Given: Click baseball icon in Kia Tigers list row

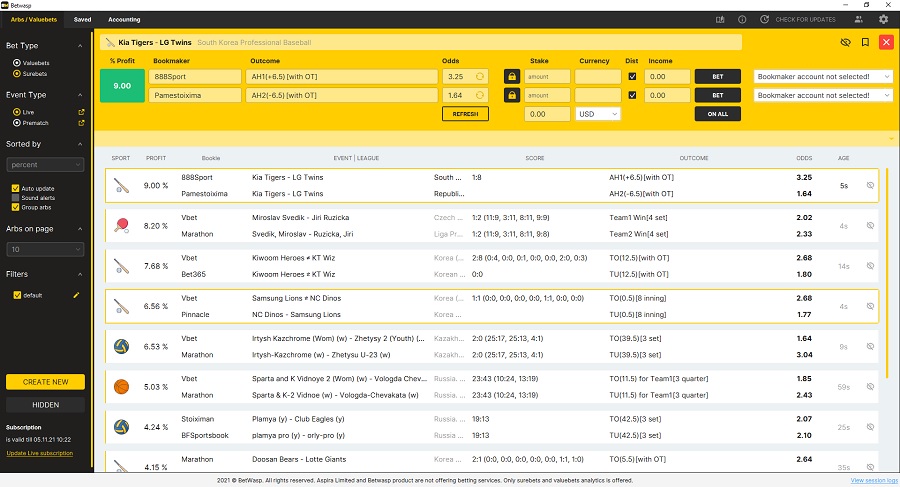Looking at the screenshot, I should pyautogui.click(x=121, y=185).
